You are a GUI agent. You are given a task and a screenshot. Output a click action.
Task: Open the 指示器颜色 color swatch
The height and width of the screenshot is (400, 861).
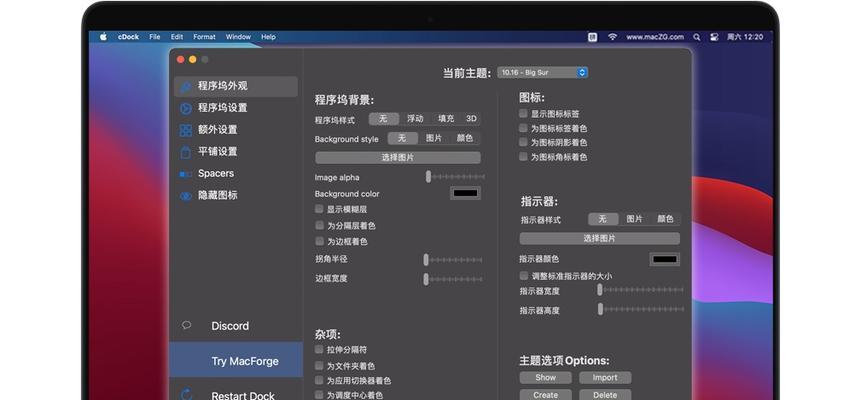(x=665, y=259)
